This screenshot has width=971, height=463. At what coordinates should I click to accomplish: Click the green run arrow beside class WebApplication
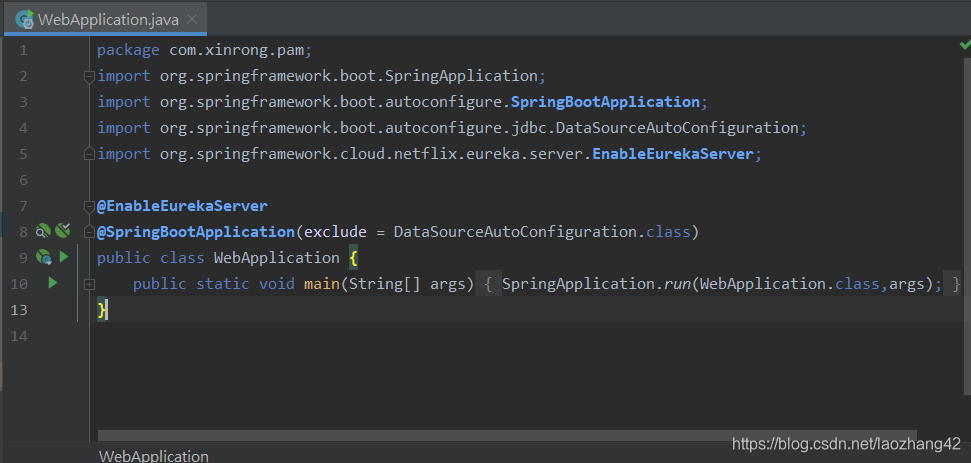pyautogui.click(x=62, y=257)
